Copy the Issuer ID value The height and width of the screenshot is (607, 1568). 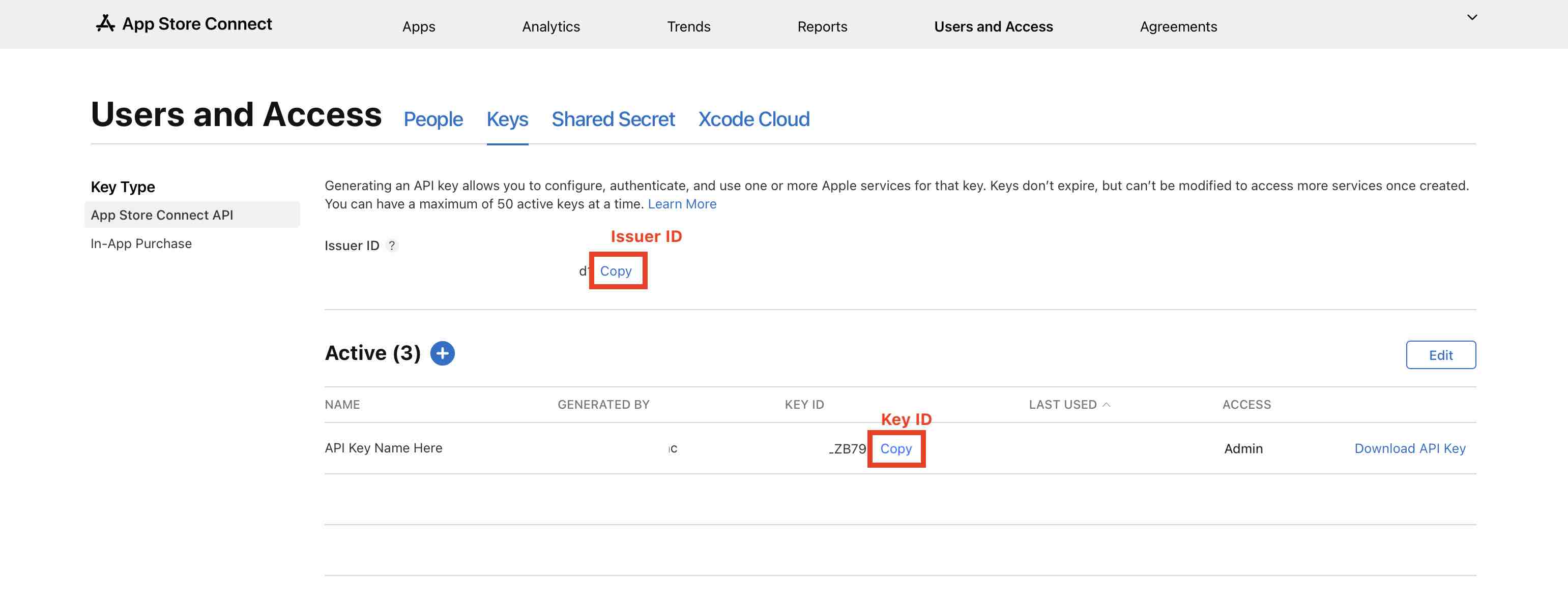(616, 271)
